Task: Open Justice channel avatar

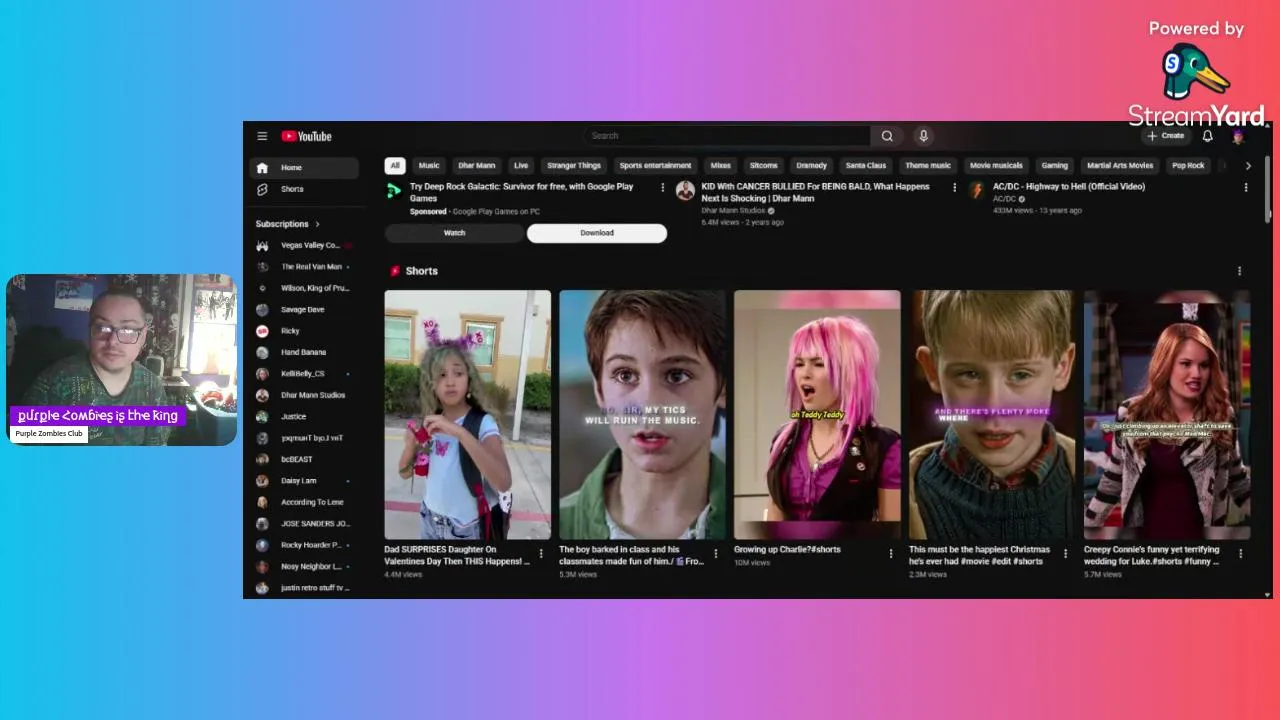Action: [x=262, y=417]
